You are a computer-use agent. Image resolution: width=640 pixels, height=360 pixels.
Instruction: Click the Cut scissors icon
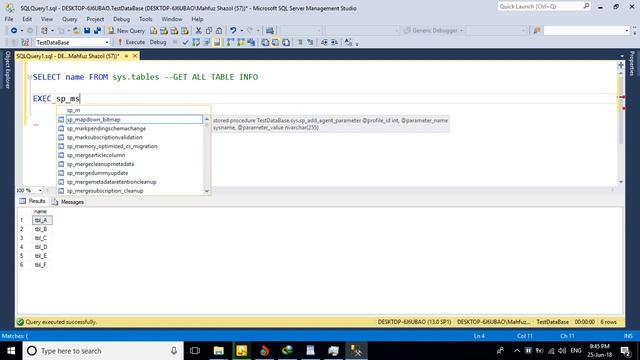[x=198, y=31]
